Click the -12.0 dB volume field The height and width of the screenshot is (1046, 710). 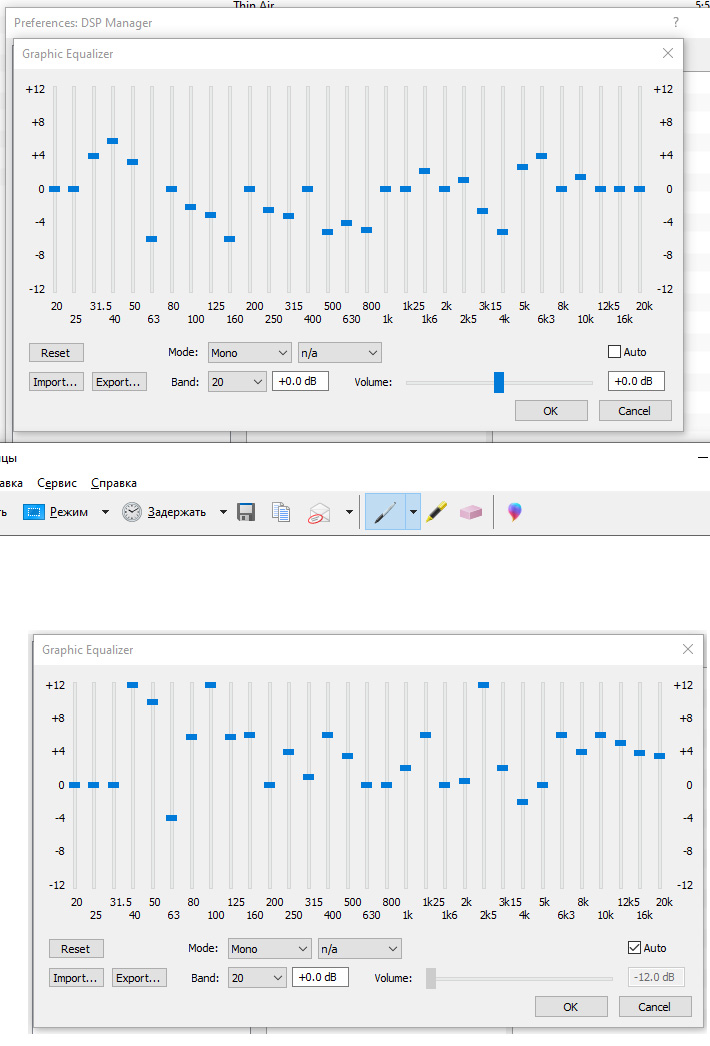656,977
